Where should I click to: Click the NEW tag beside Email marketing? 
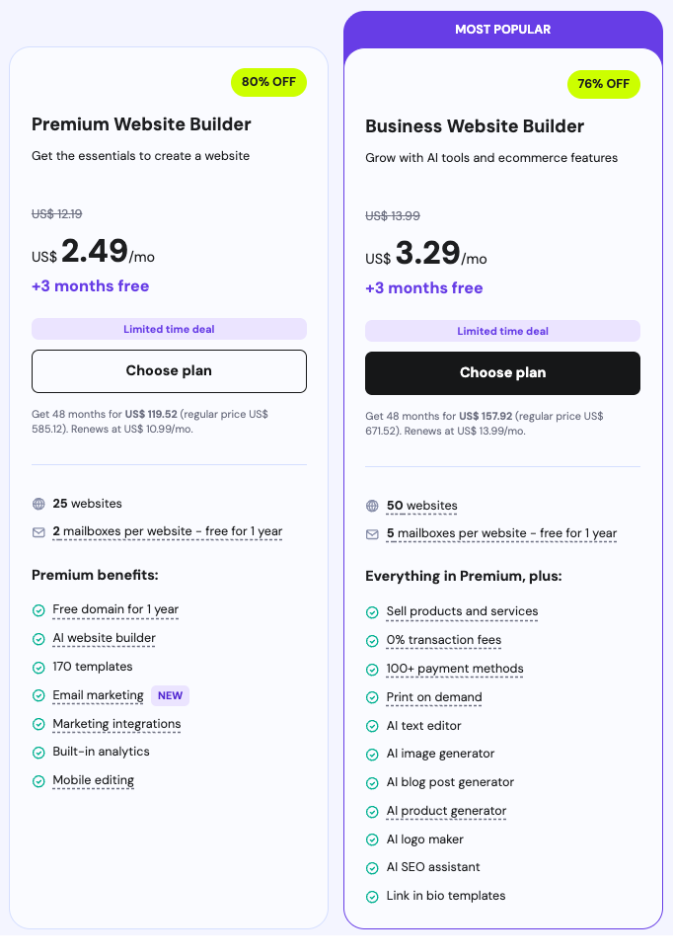[x=170, y=695]
